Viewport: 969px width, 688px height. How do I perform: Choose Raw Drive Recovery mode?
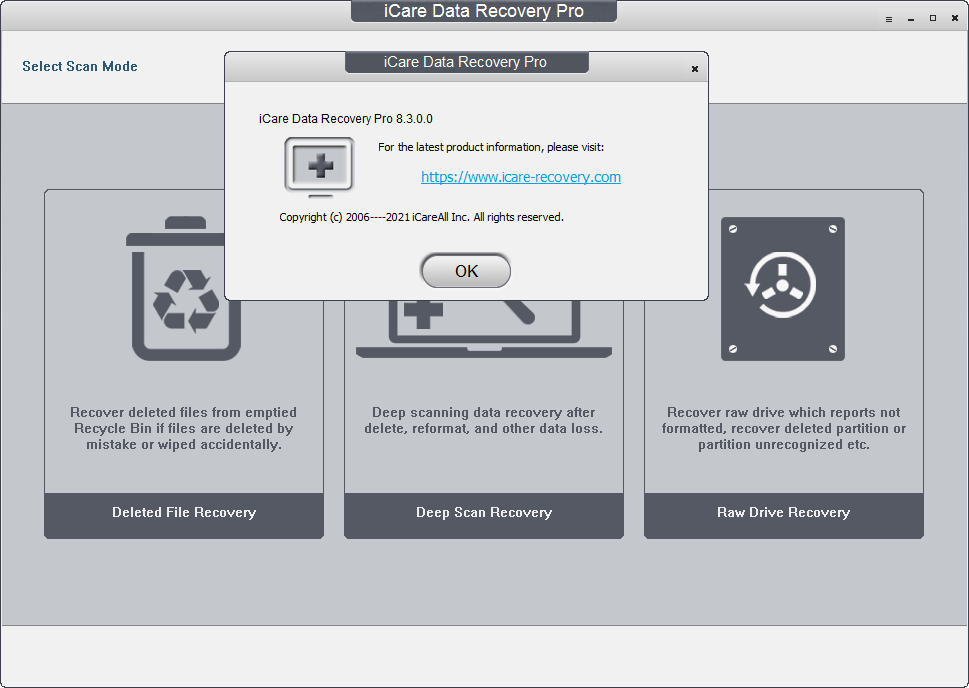click(x=784, y=515)
